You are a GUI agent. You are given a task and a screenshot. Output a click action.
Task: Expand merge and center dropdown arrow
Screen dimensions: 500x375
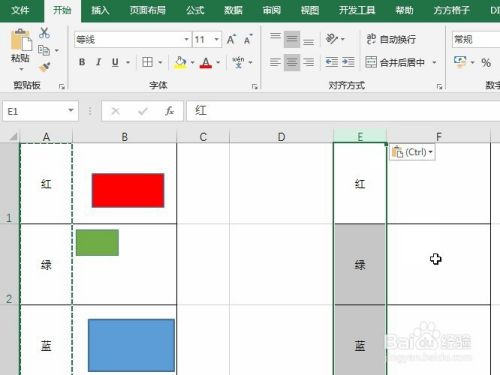[x=434, y=62]
